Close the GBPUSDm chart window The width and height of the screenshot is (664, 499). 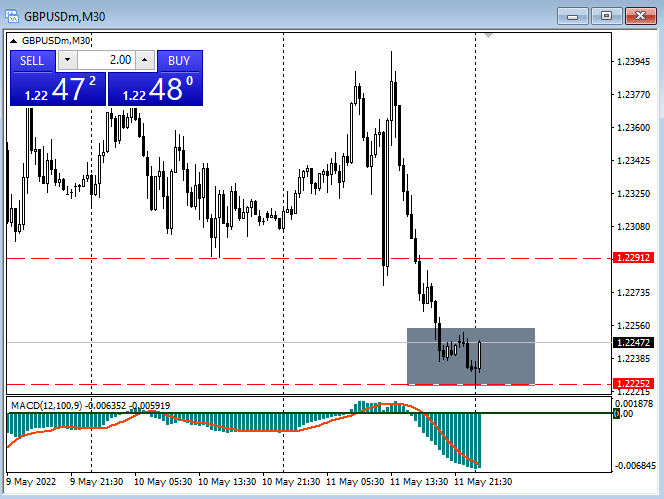641,16
